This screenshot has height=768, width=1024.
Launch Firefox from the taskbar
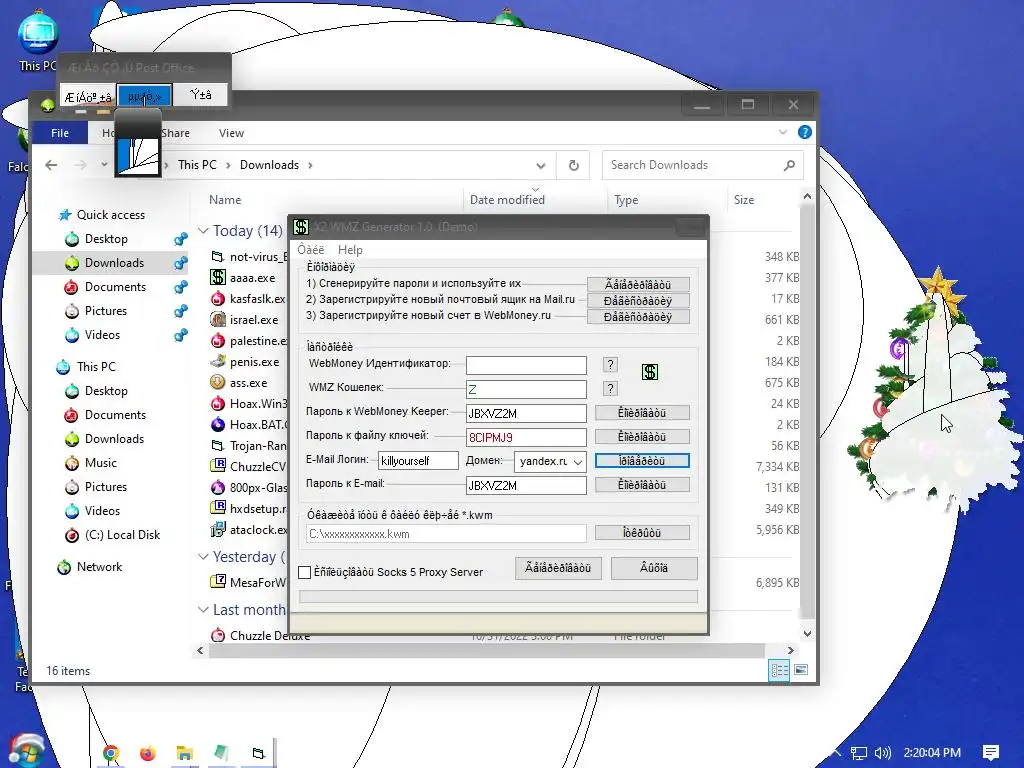click(x=148, y=754)
